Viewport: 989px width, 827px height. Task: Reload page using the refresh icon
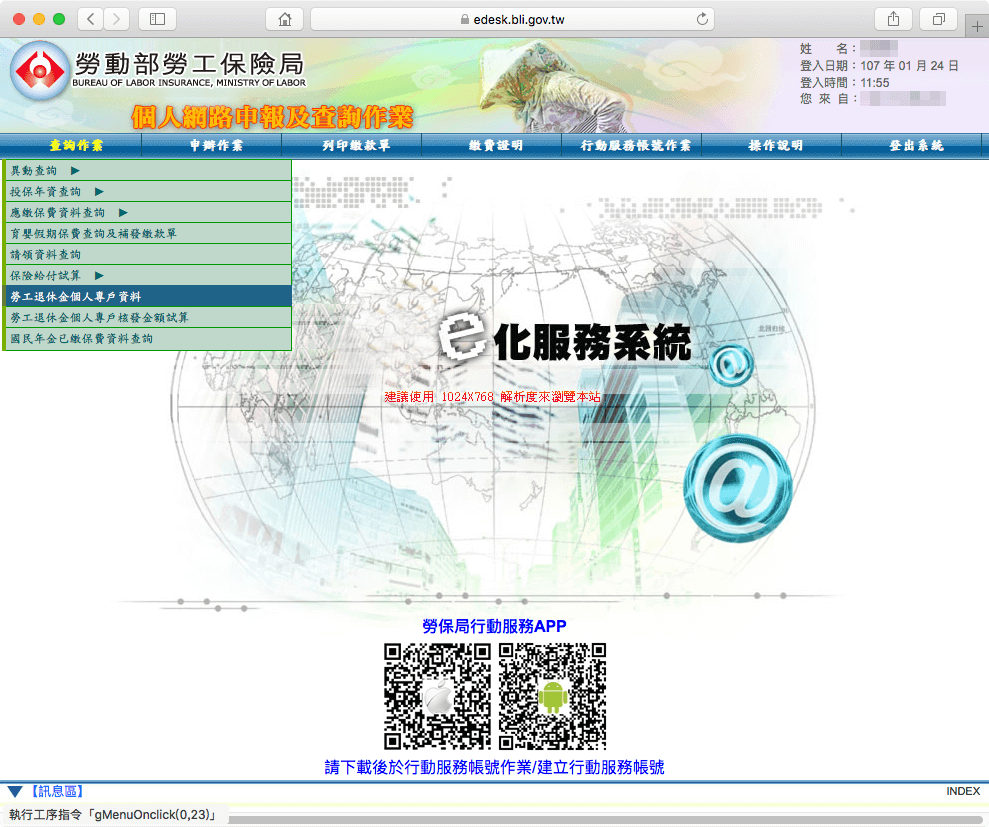pos(702,19)
